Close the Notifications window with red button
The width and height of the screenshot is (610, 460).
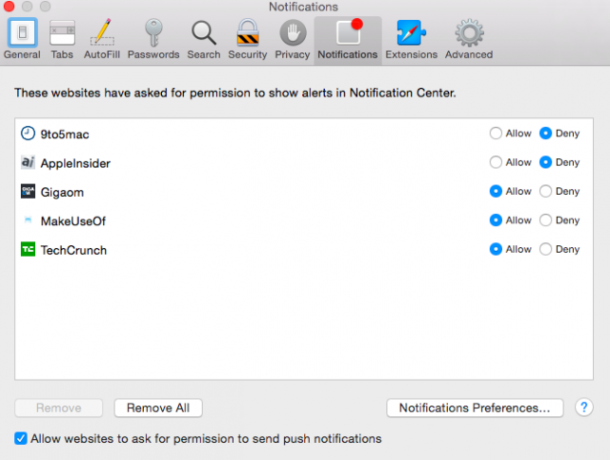pyautogui.click(x=9, y=6)
